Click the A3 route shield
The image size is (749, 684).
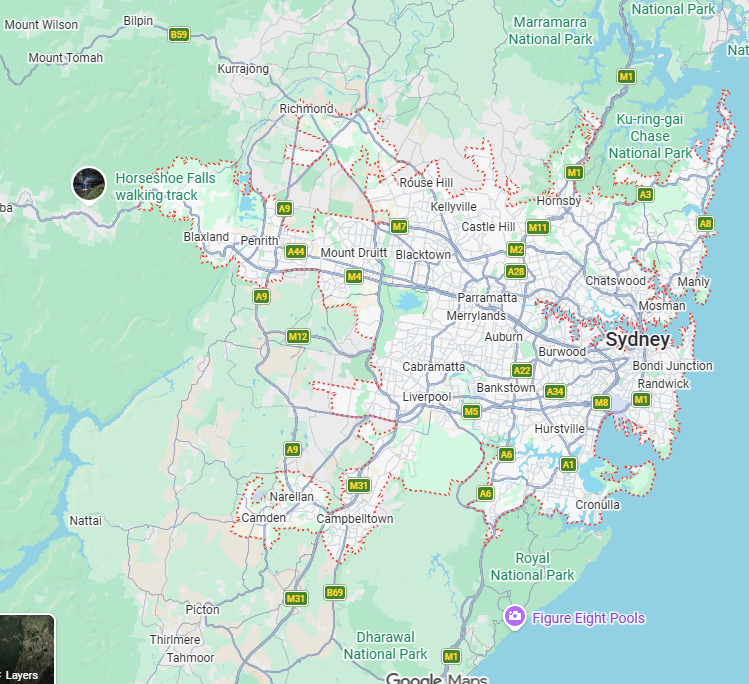pyautogui.click(x=645, y=194)
